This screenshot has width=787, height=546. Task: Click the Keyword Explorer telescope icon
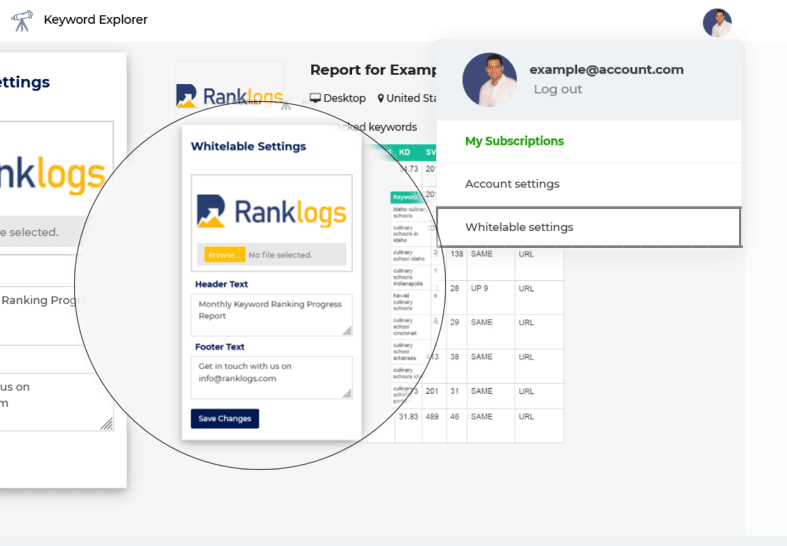tap(22, 21)
